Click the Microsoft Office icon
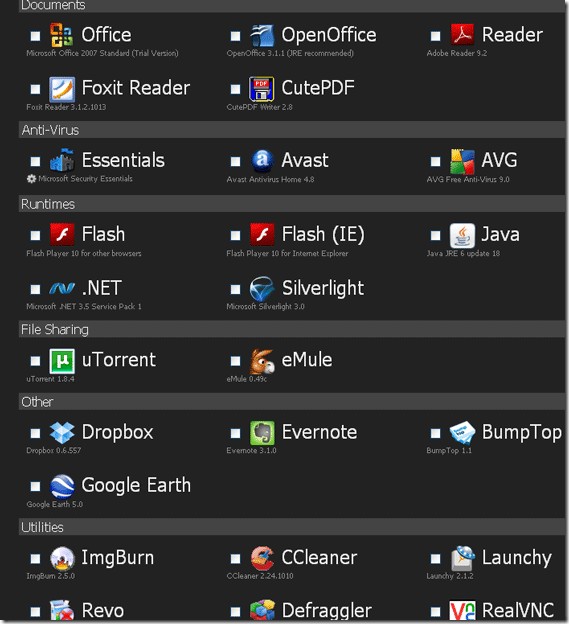 pos(62,35)
